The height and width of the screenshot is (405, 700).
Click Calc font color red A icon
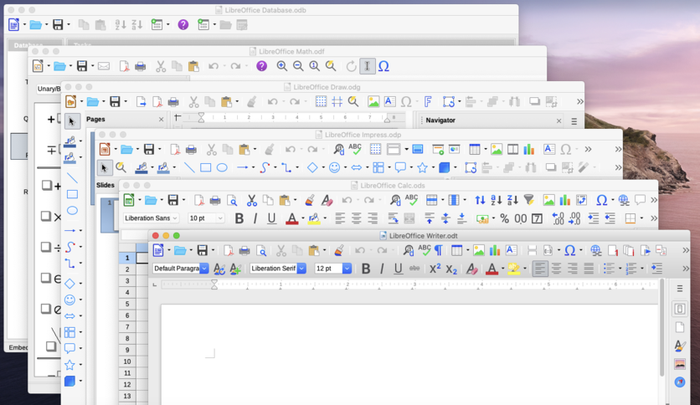[292, 218]
